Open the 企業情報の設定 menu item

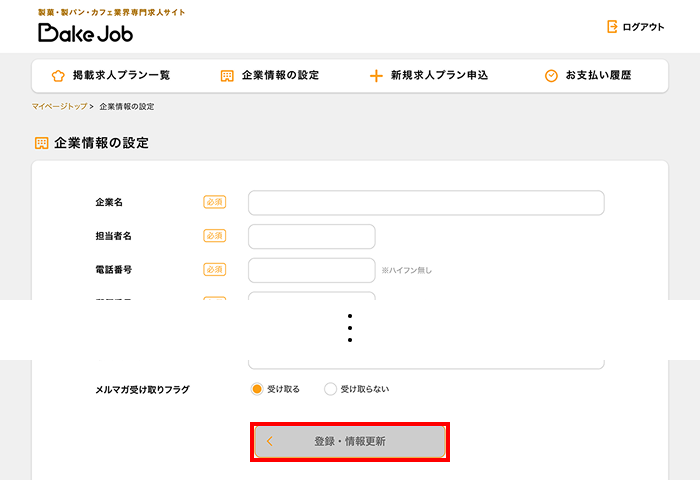pyautogui.click(x=280, y=76)
